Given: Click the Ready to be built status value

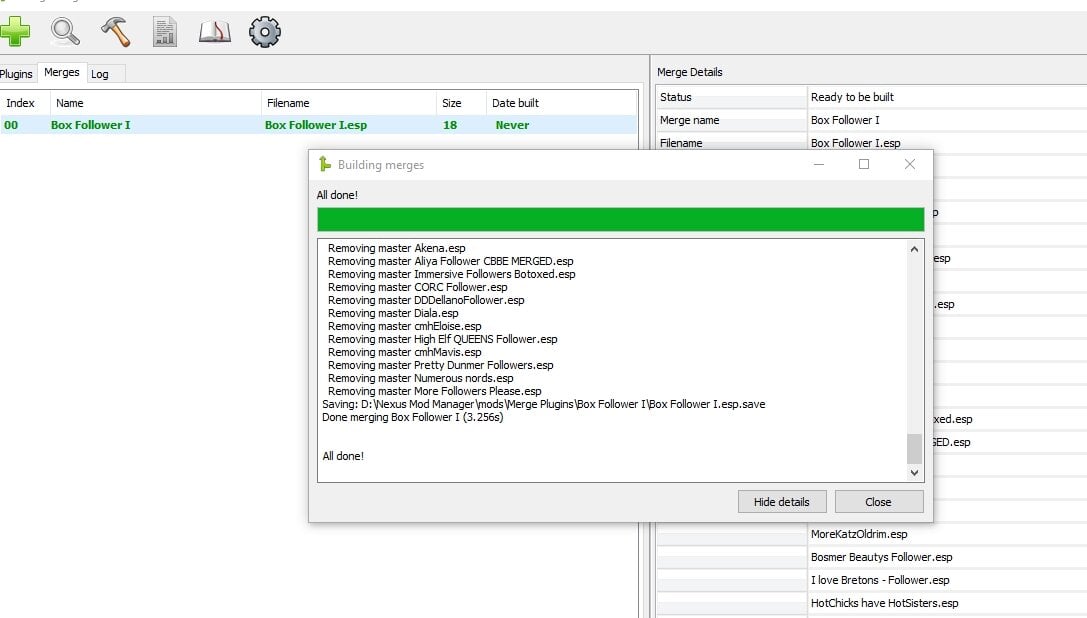Looking at the screenshot, I should [x=852, y=97].
